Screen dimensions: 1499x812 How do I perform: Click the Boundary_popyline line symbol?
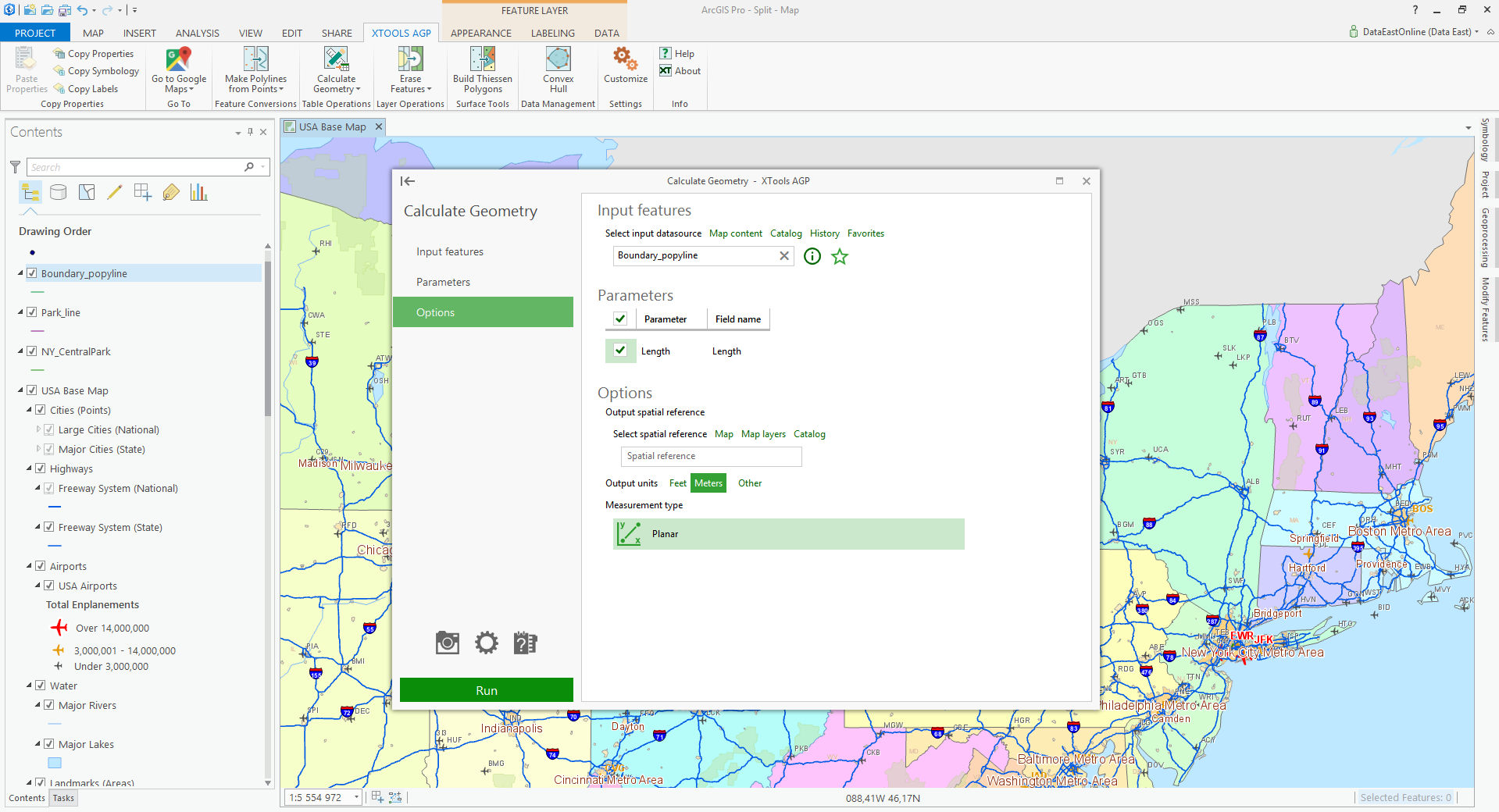coord(37,292)
